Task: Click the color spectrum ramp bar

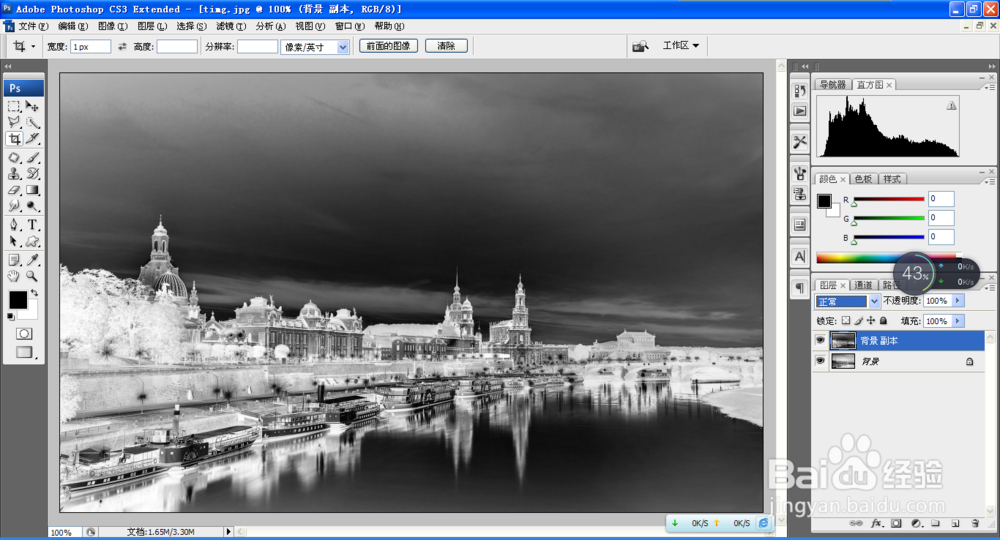Action: tap(886, 258)
